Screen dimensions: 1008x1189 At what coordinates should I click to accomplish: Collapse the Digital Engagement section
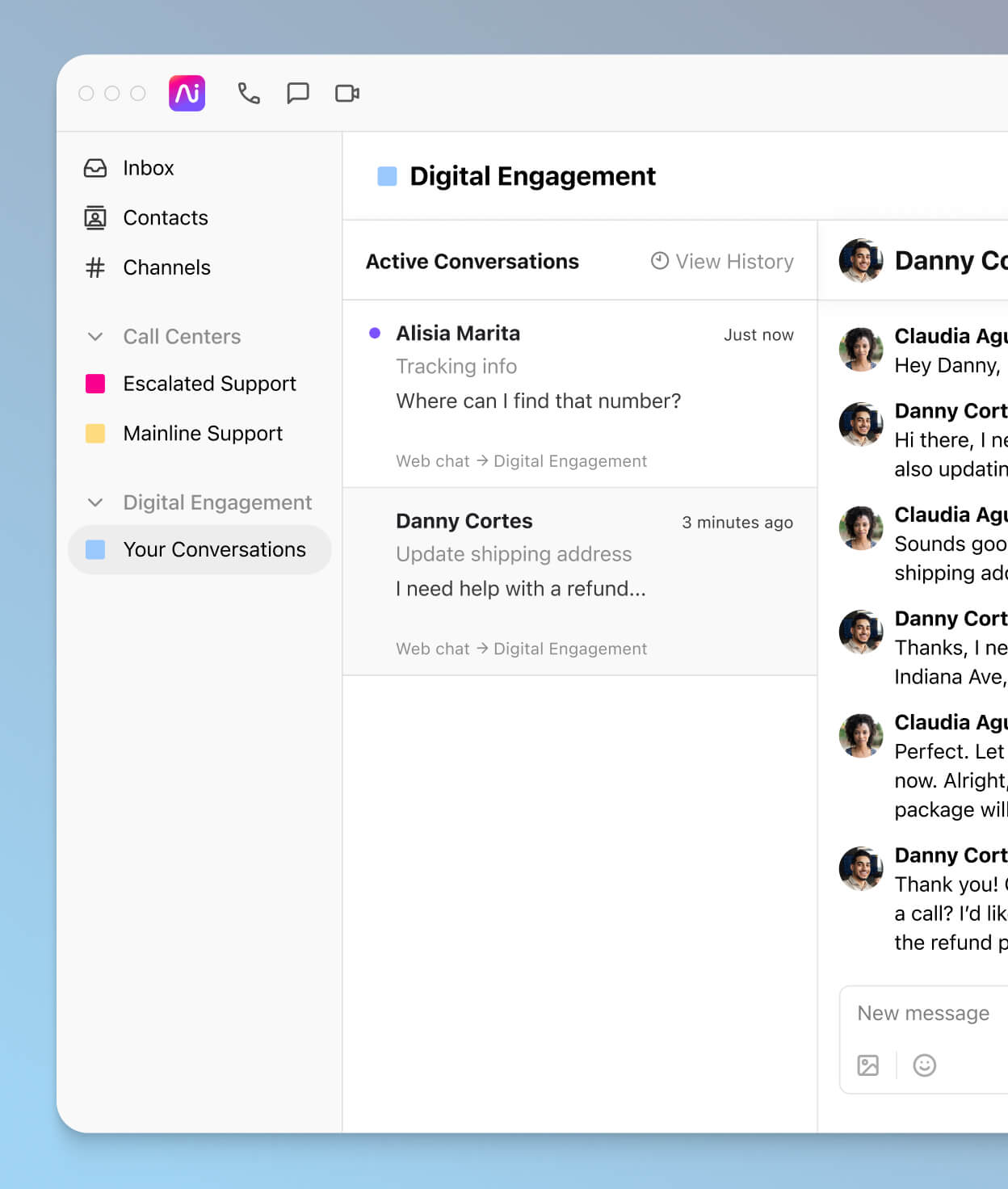click(95, 502)
